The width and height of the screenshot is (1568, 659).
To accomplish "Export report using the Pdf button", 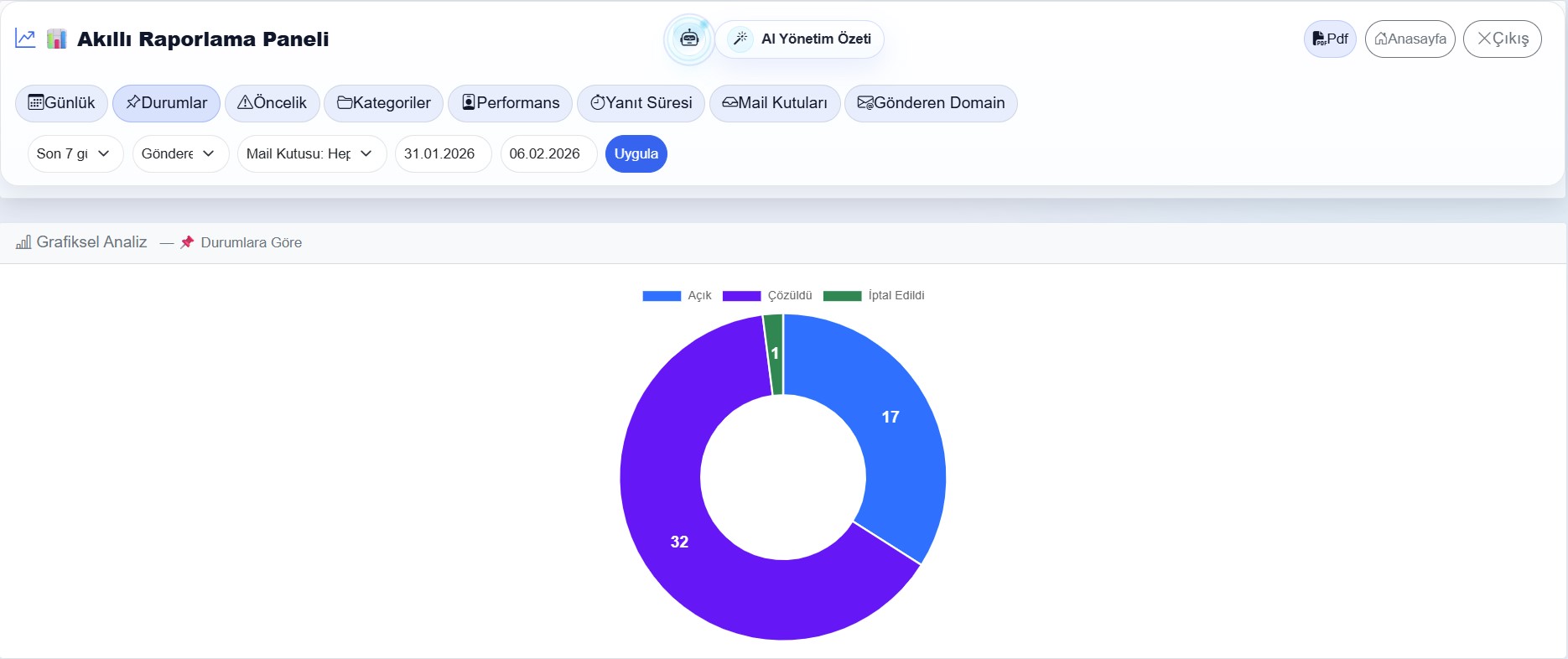I will (x=1330, y=39).
